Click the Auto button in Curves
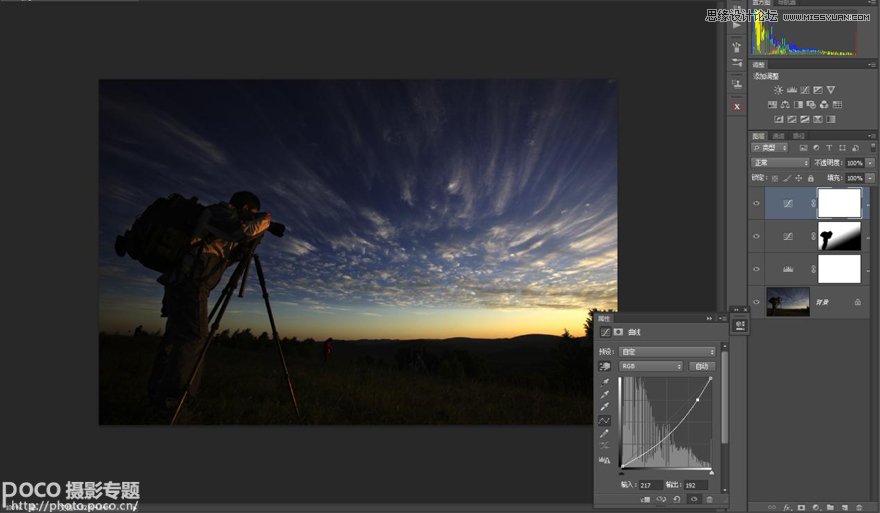 pyautogui.click(x=702, y=366)
